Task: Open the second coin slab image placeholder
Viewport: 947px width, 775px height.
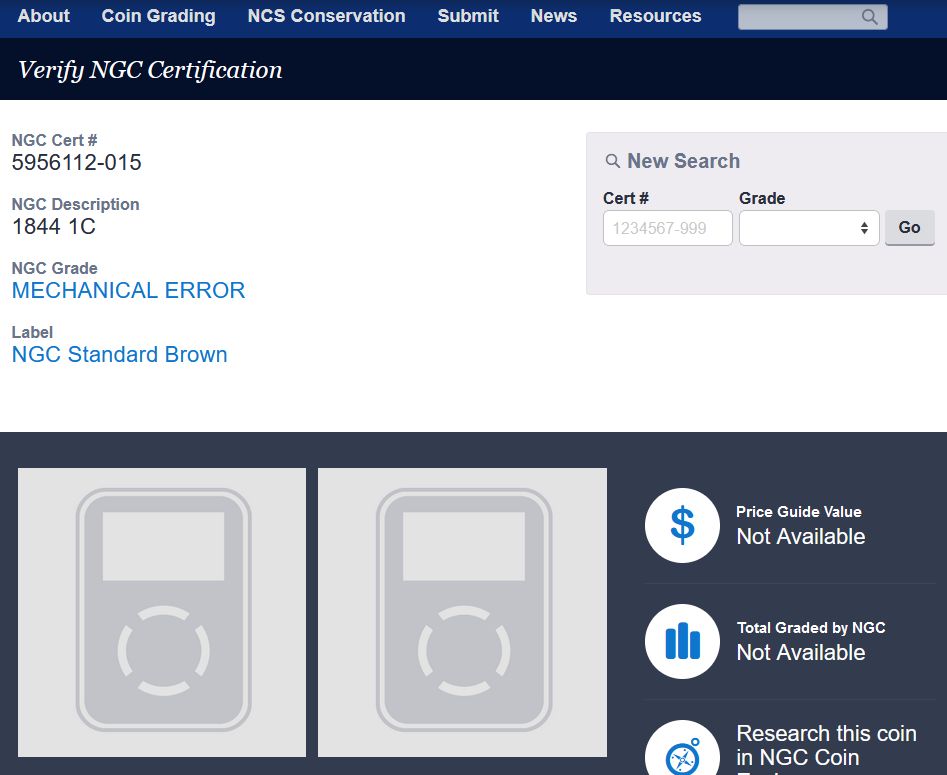Action: (x=462, y=612)
